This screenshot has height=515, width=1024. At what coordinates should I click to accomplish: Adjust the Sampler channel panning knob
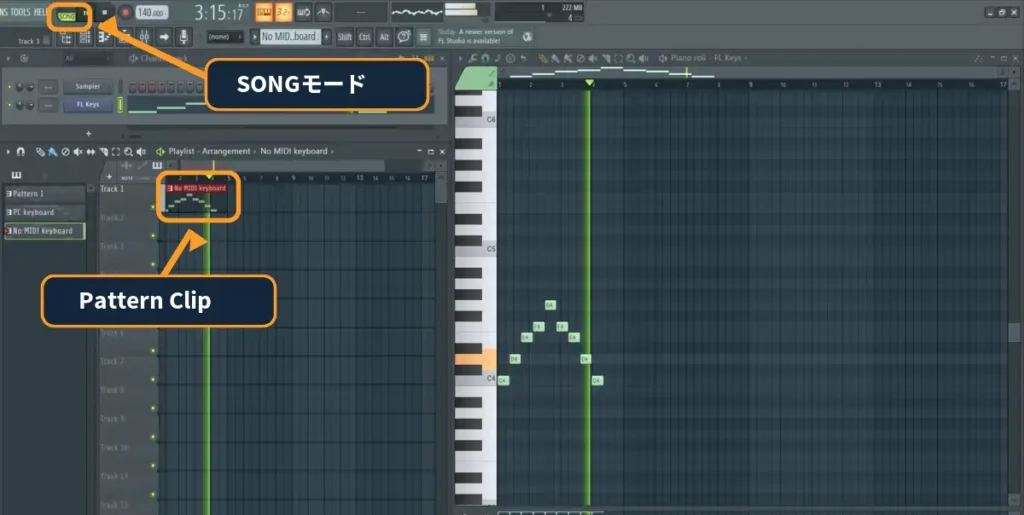click(20, 87)
